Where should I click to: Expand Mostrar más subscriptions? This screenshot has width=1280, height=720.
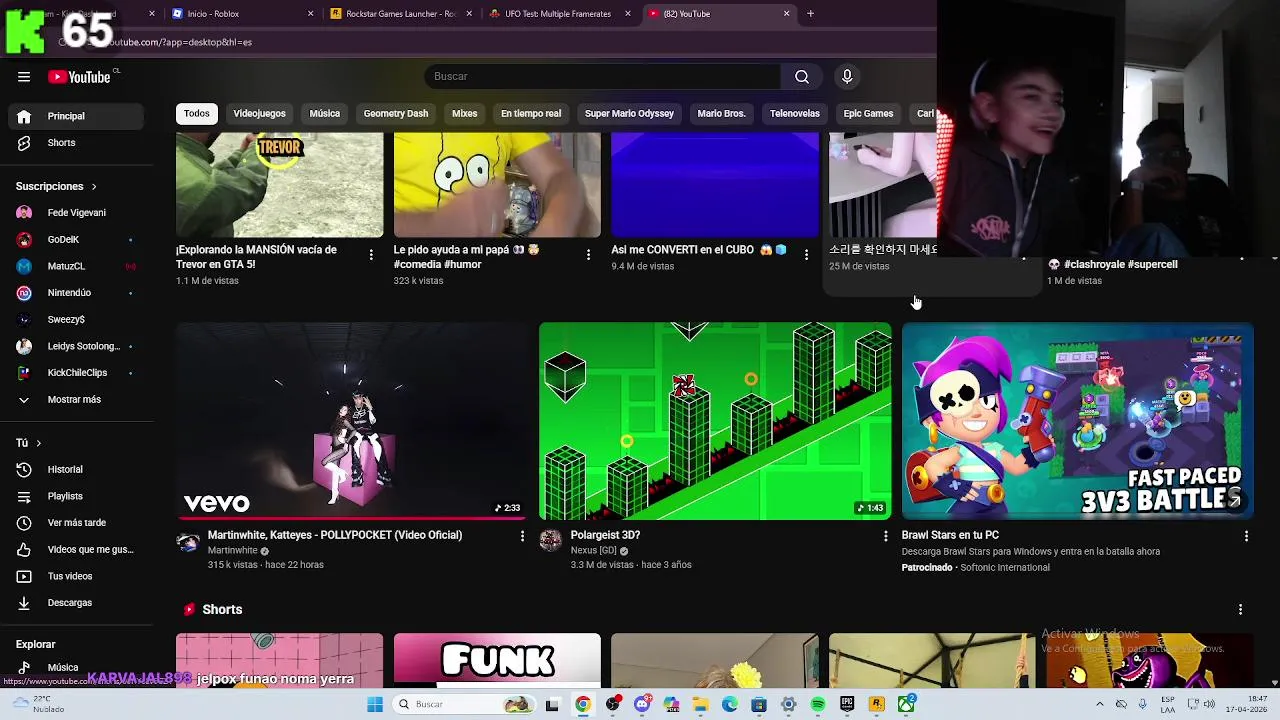pos(76,400)
